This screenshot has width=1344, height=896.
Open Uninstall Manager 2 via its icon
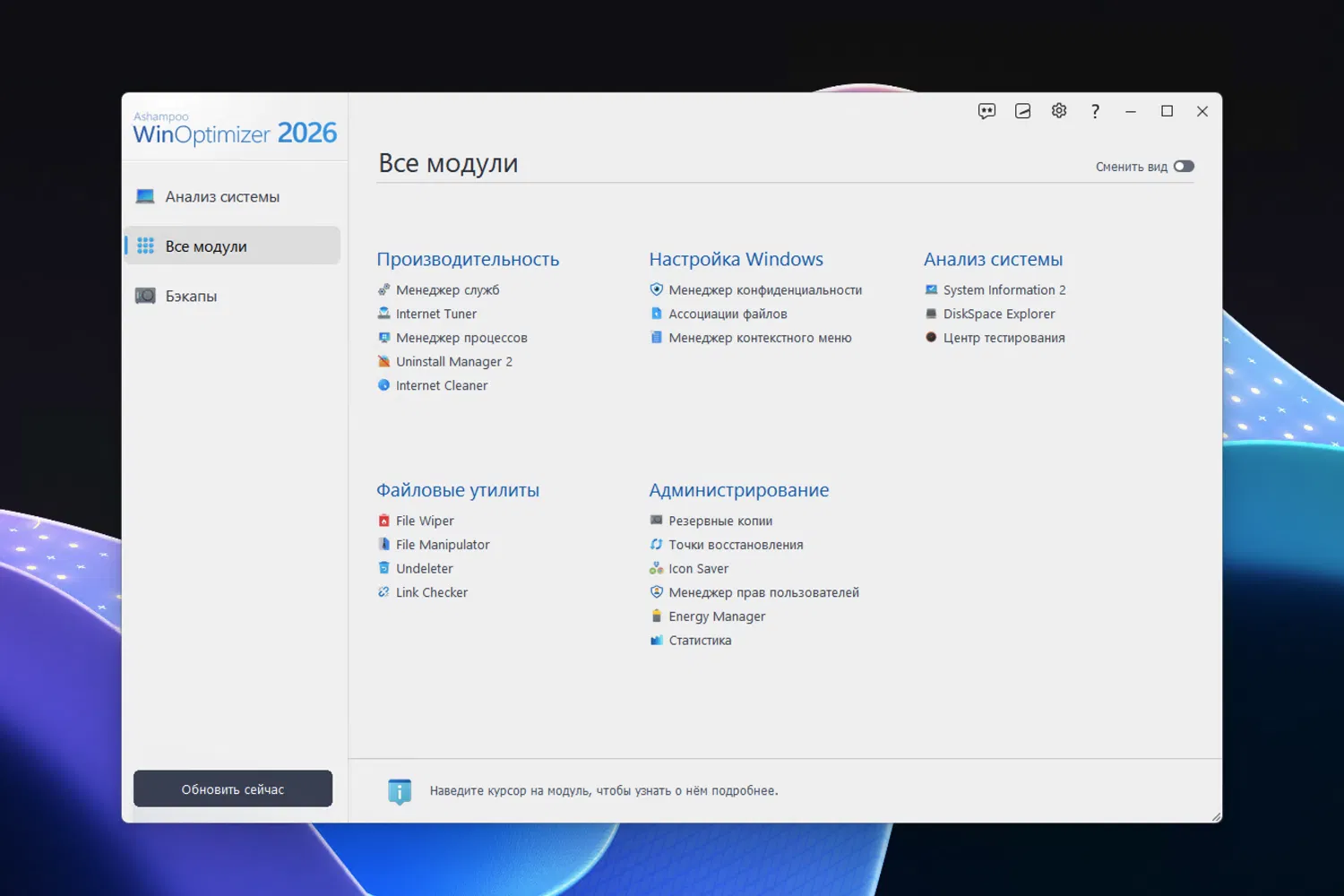tap(383, 361)
